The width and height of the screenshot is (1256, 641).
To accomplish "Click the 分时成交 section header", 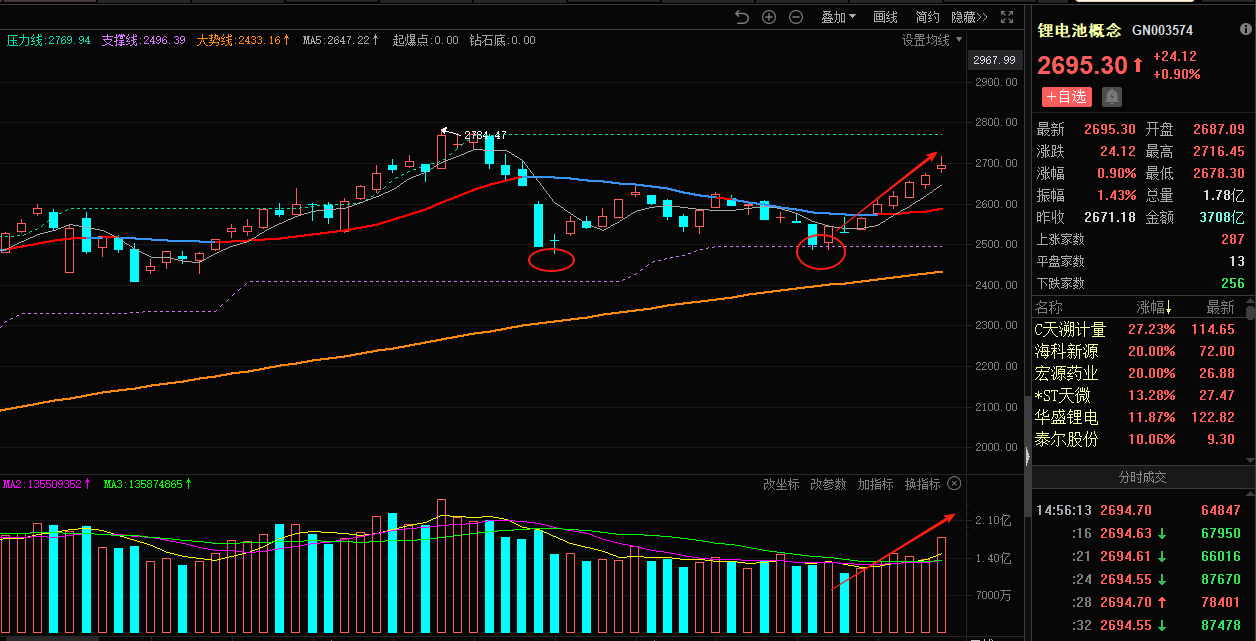I will click(1142, 477).
